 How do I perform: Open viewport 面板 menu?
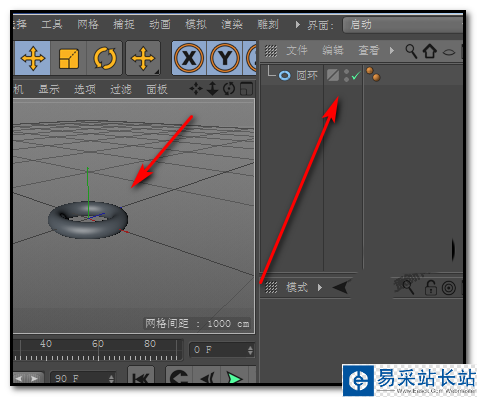(x=157, y=89)
